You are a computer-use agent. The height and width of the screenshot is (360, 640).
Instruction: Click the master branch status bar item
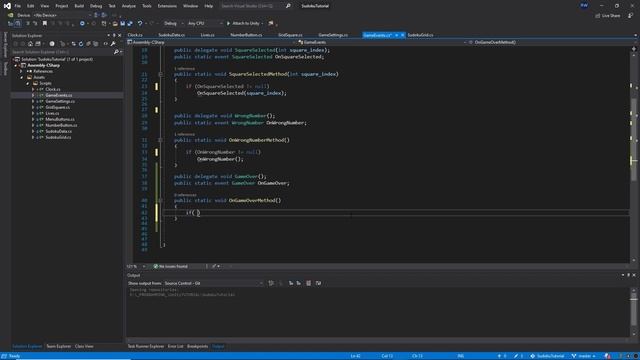[x=583, y=356]
